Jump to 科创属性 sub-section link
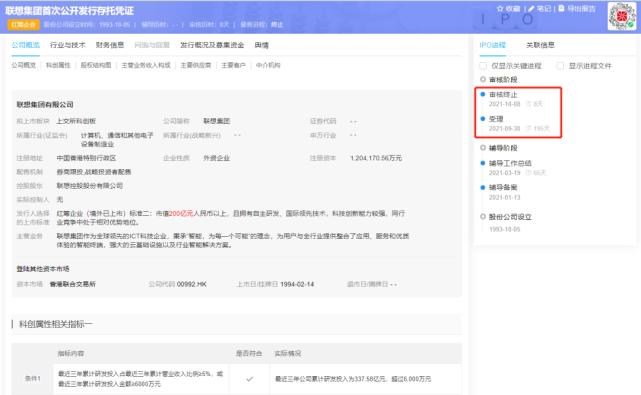Image resolution: width=641 pixels, height=395 pixels. [x=58, y=65]
